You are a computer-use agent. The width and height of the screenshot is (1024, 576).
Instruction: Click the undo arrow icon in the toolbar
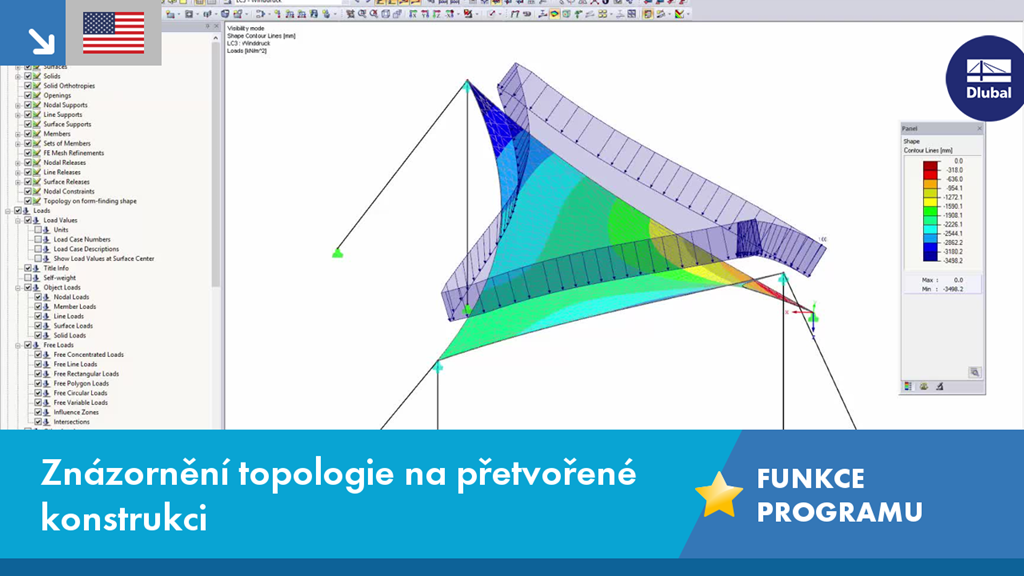click(x=358, y=3)
